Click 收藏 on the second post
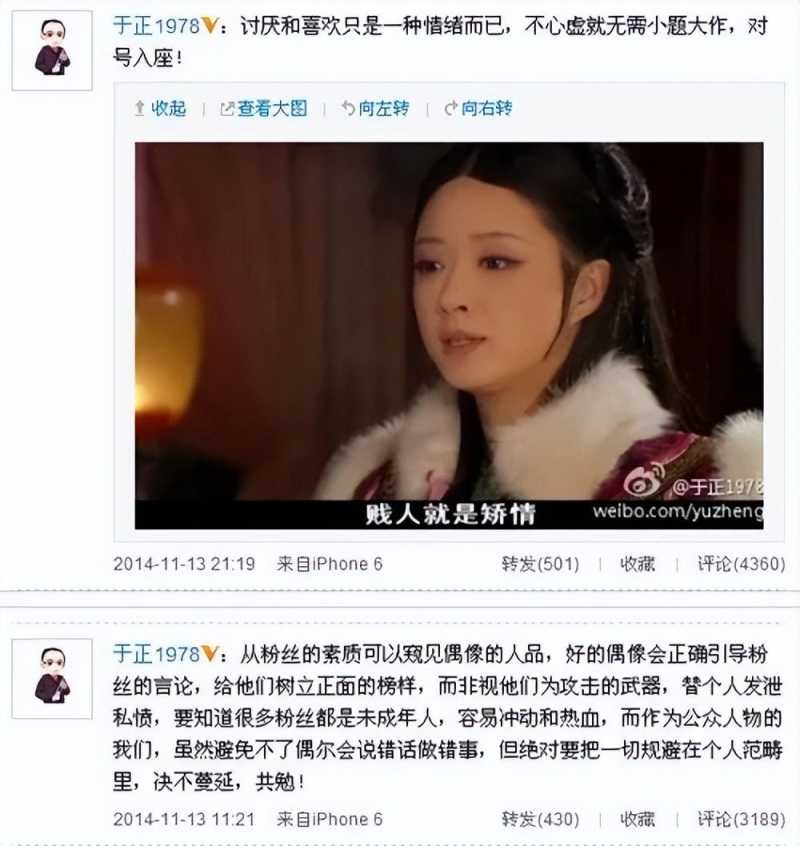This screenshot has height=846, width=800. click(638, 819)
